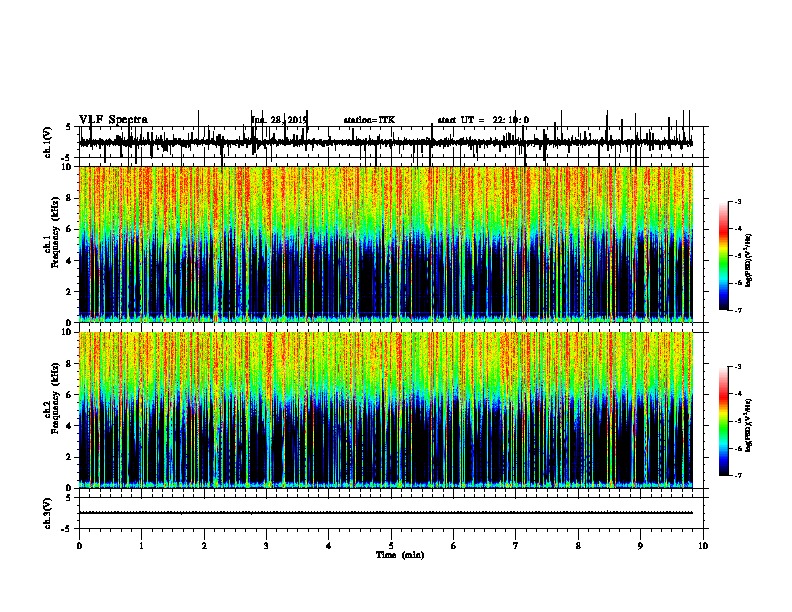Click the '8' frequency tick of ch.2 spectrogram
Viewport: 792px width, 612px height.
click(x=70, y=364)
